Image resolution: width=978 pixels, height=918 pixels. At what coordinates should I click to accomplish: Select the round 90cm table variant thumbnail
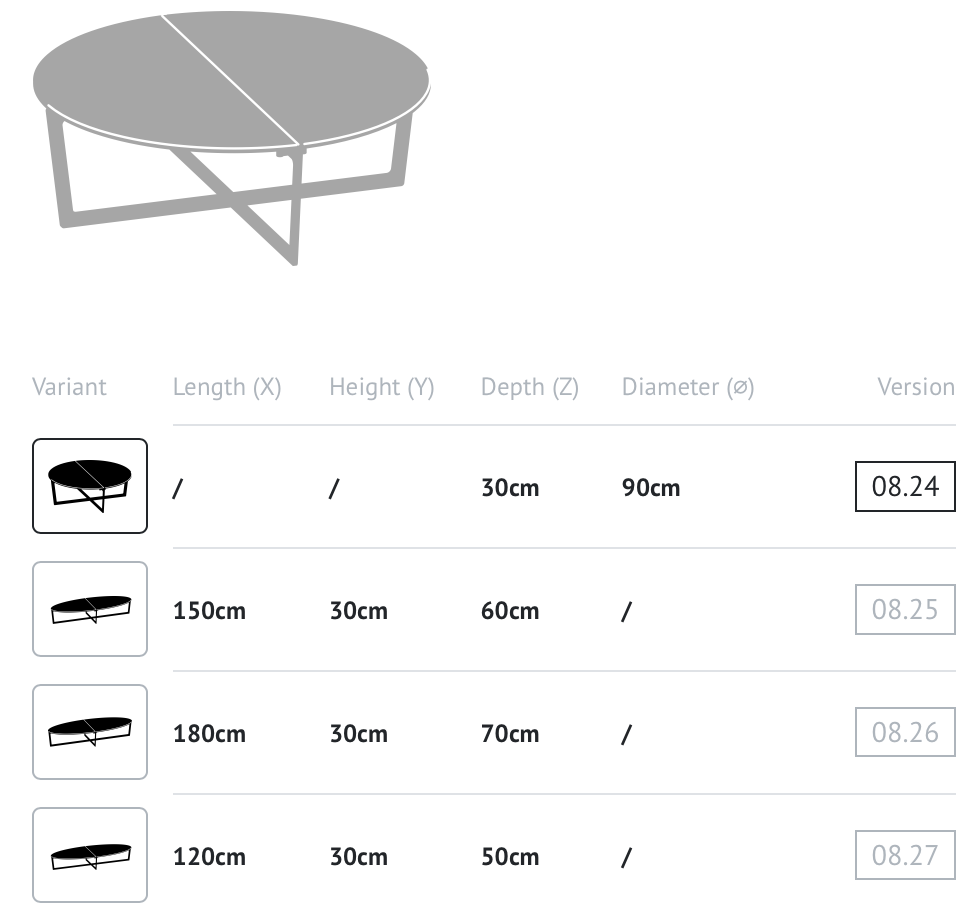[90, 486]
